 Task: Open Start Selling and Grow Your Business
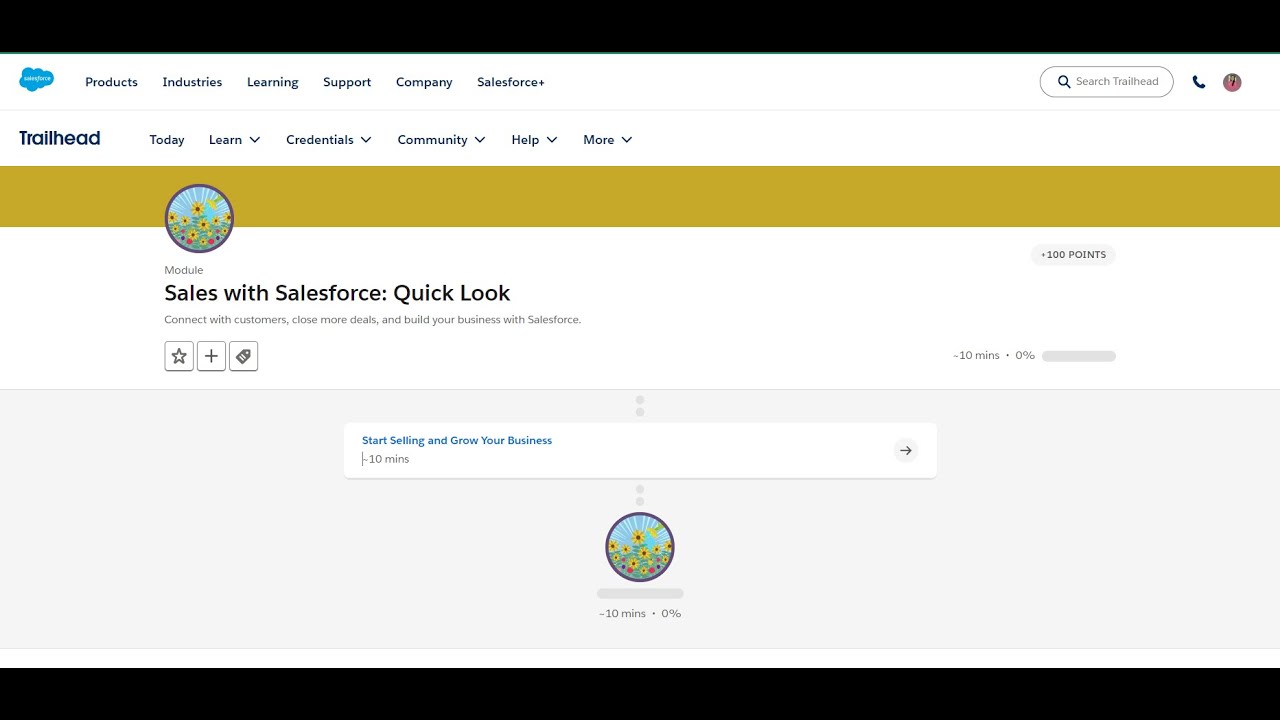point(457,440)
